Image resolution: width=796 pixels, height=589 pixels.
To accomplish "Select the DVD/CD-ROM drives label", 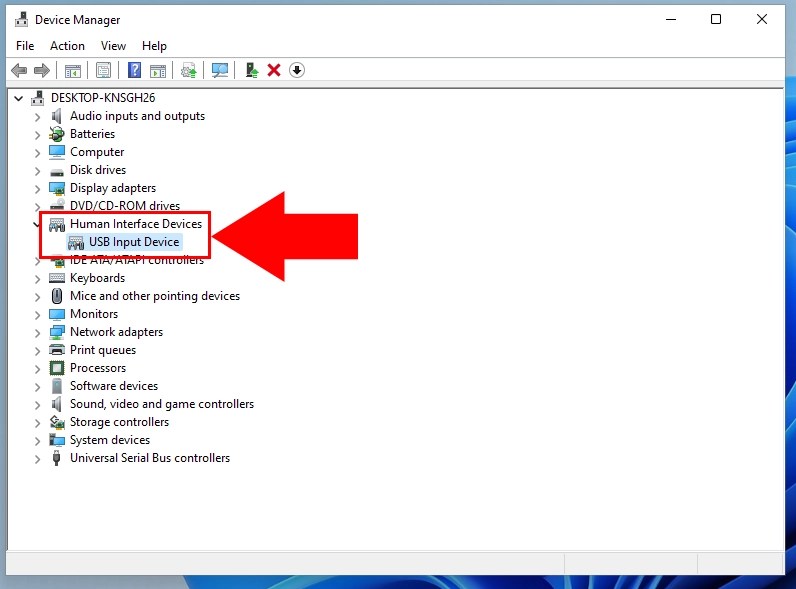I will 125,206.
